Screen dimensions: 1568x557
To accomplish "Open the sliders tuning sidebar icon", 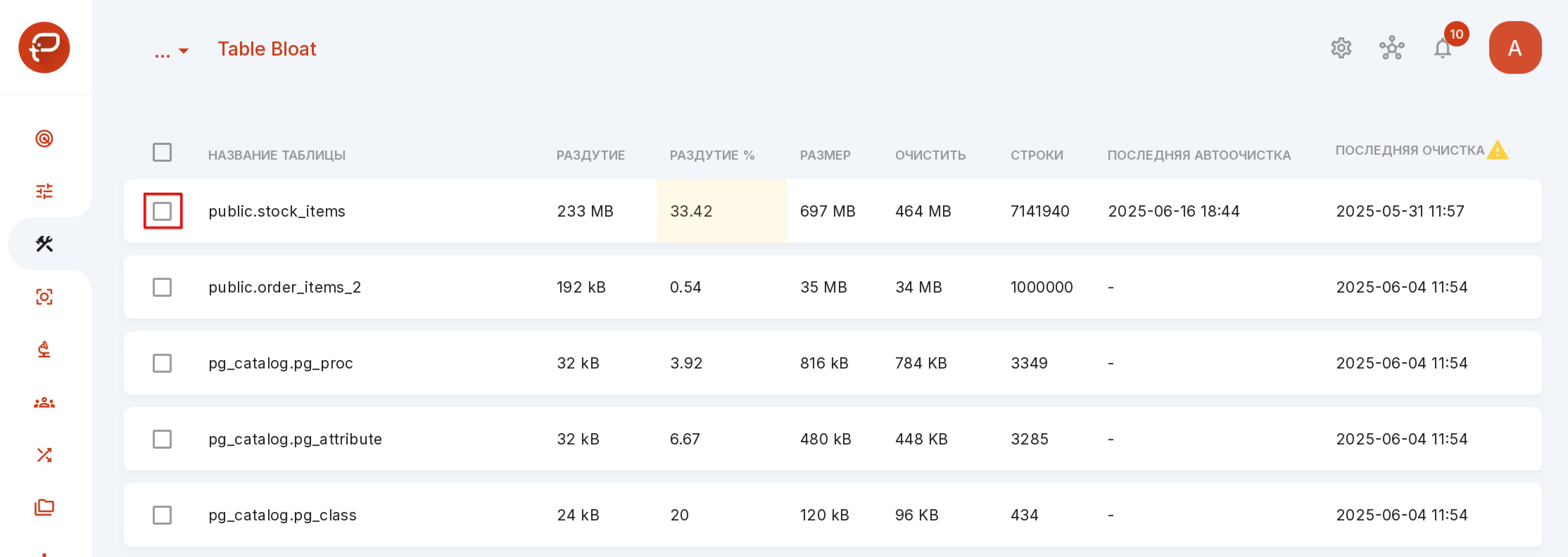I will tap(44, 192).
